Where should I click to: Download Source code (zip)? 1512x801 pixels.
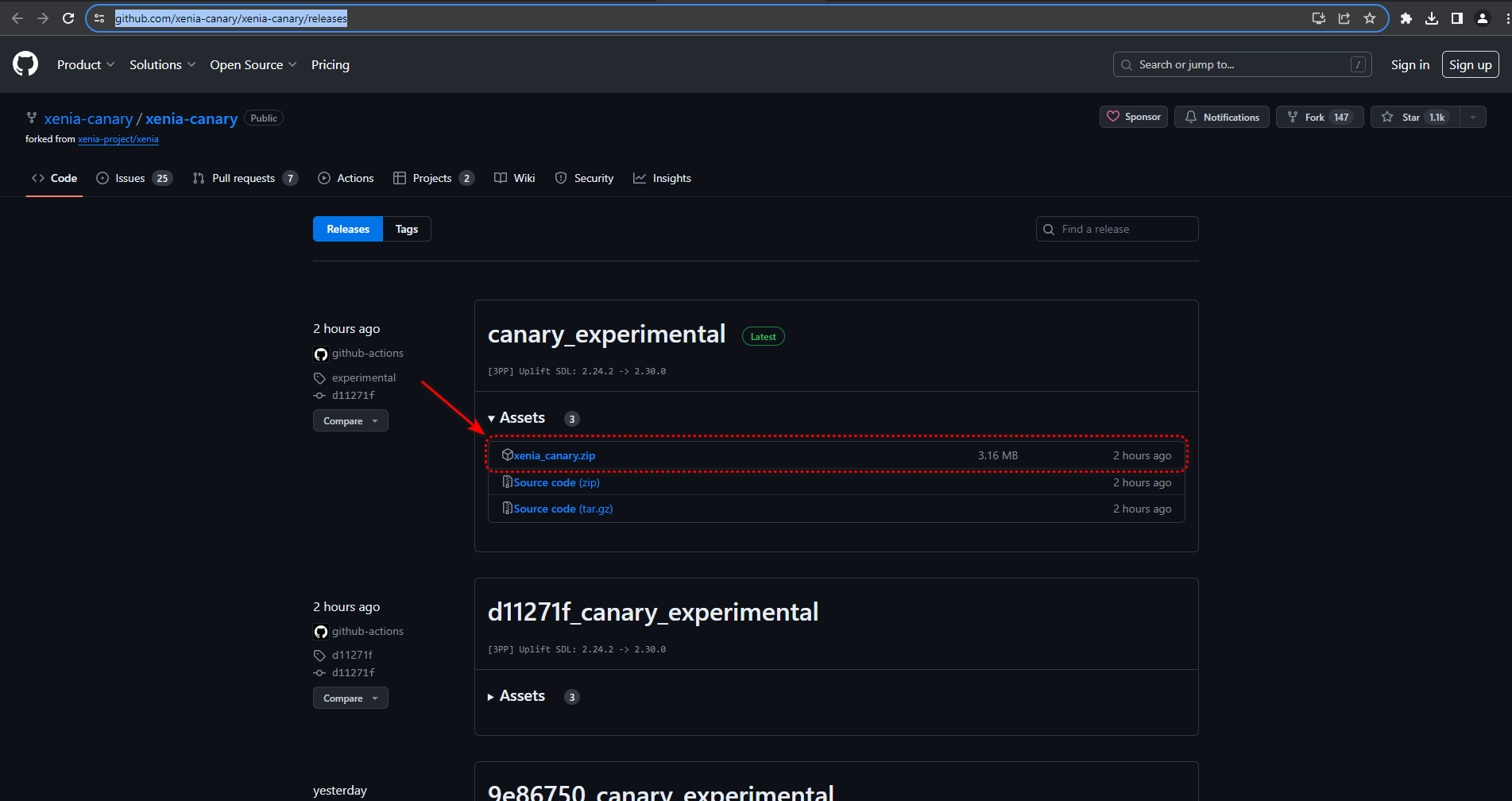pos(557,482)
